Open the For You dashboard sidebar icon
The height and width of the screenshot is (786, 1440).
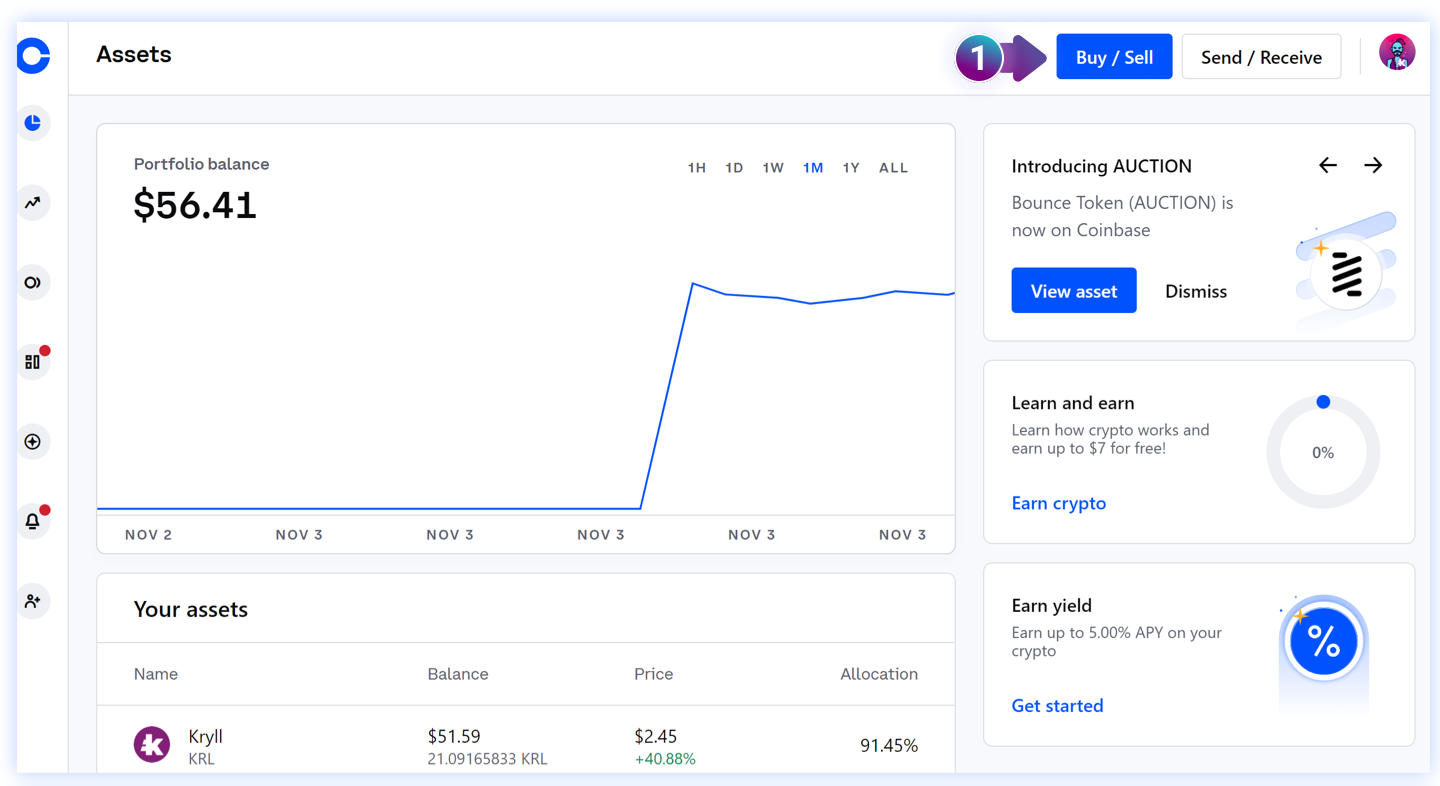click(x=33, y=362)
